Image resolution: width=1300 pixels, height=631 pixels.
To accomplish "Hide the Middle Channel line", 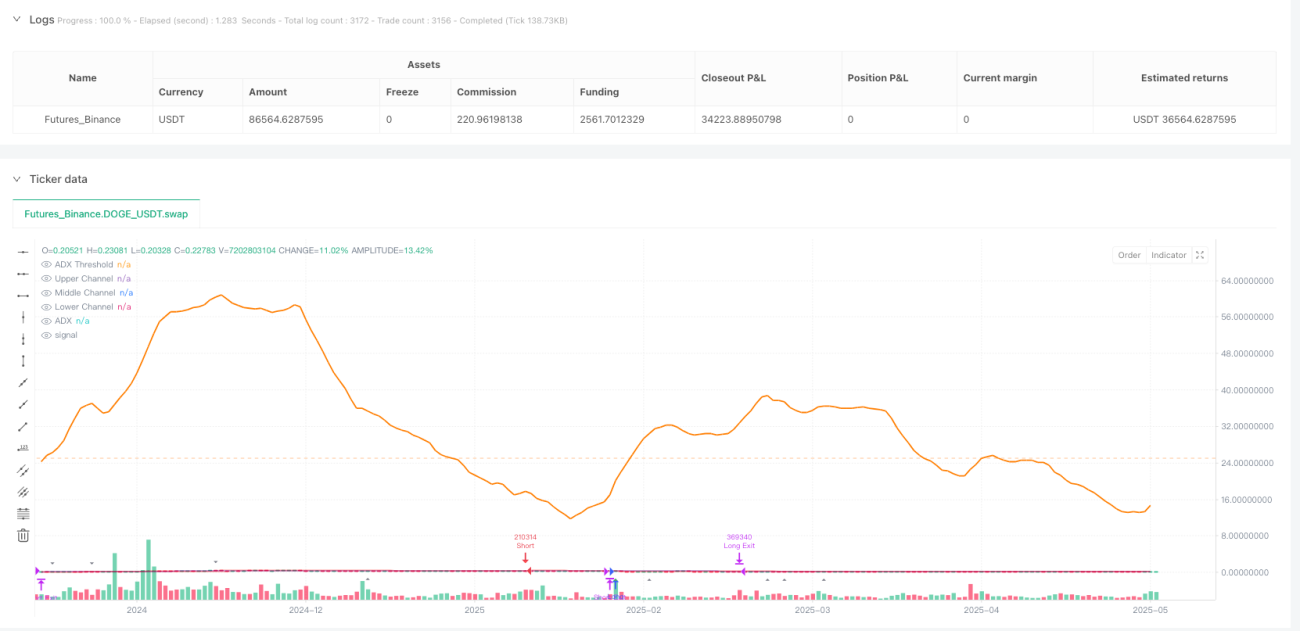I will 46,292.
